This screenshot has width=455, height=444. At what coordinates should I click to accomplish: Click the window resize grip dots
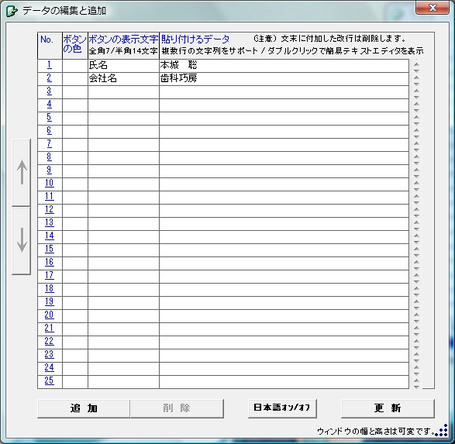tap(442, 430)
